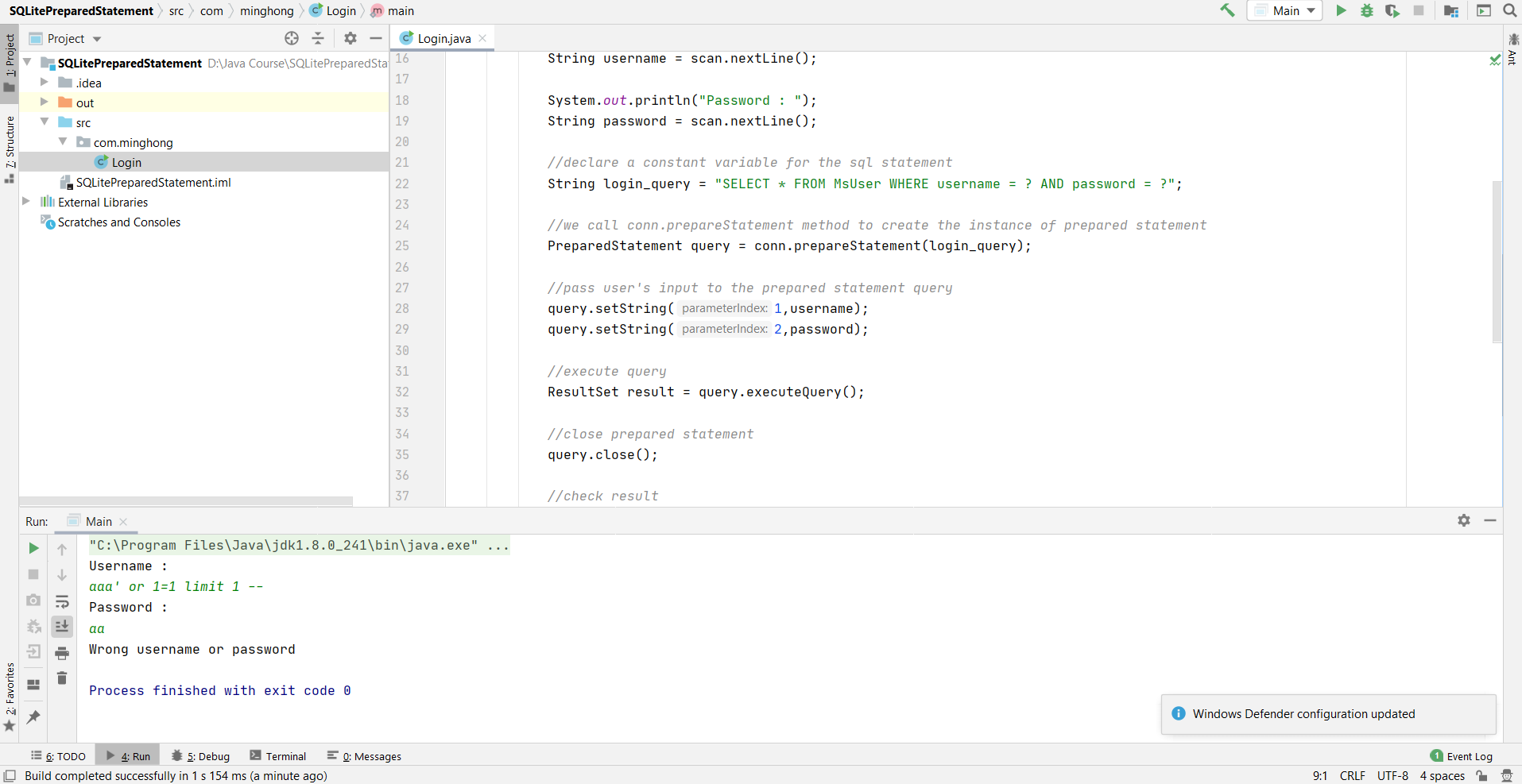The image size is (1522, 784).
Task: Open Search Everywhere magnifier icon
Action: coord(1509,10)
